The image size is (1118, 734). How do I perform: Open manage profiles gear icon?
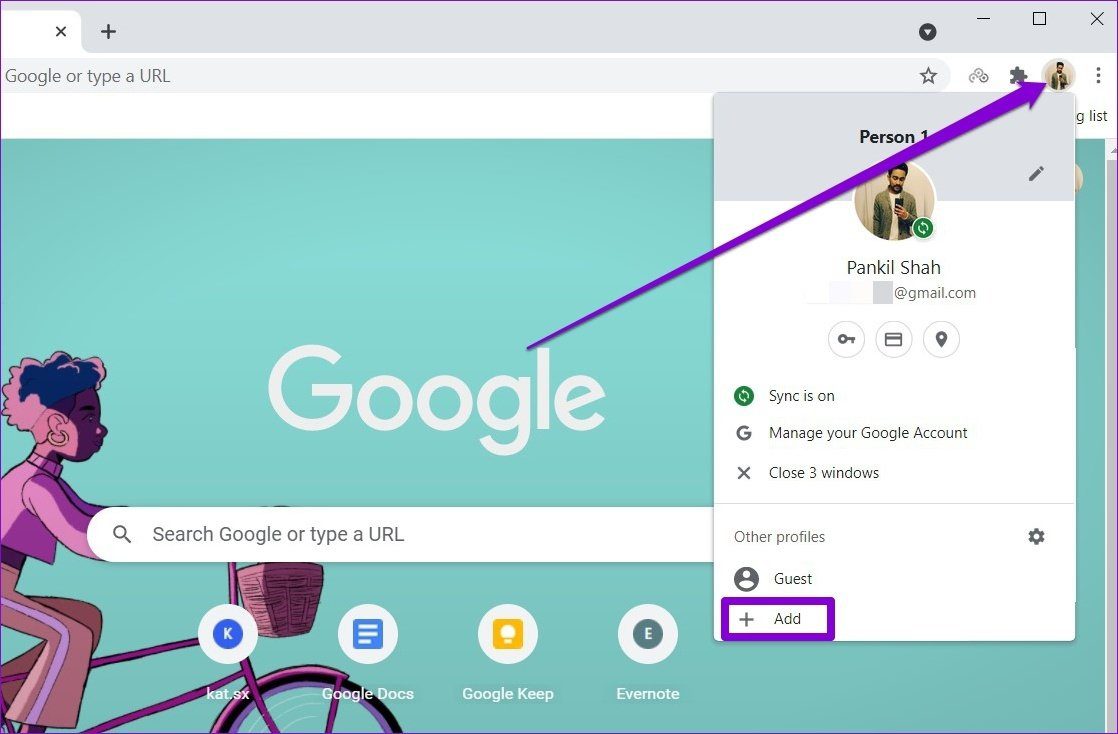[x=1036, y=536]
